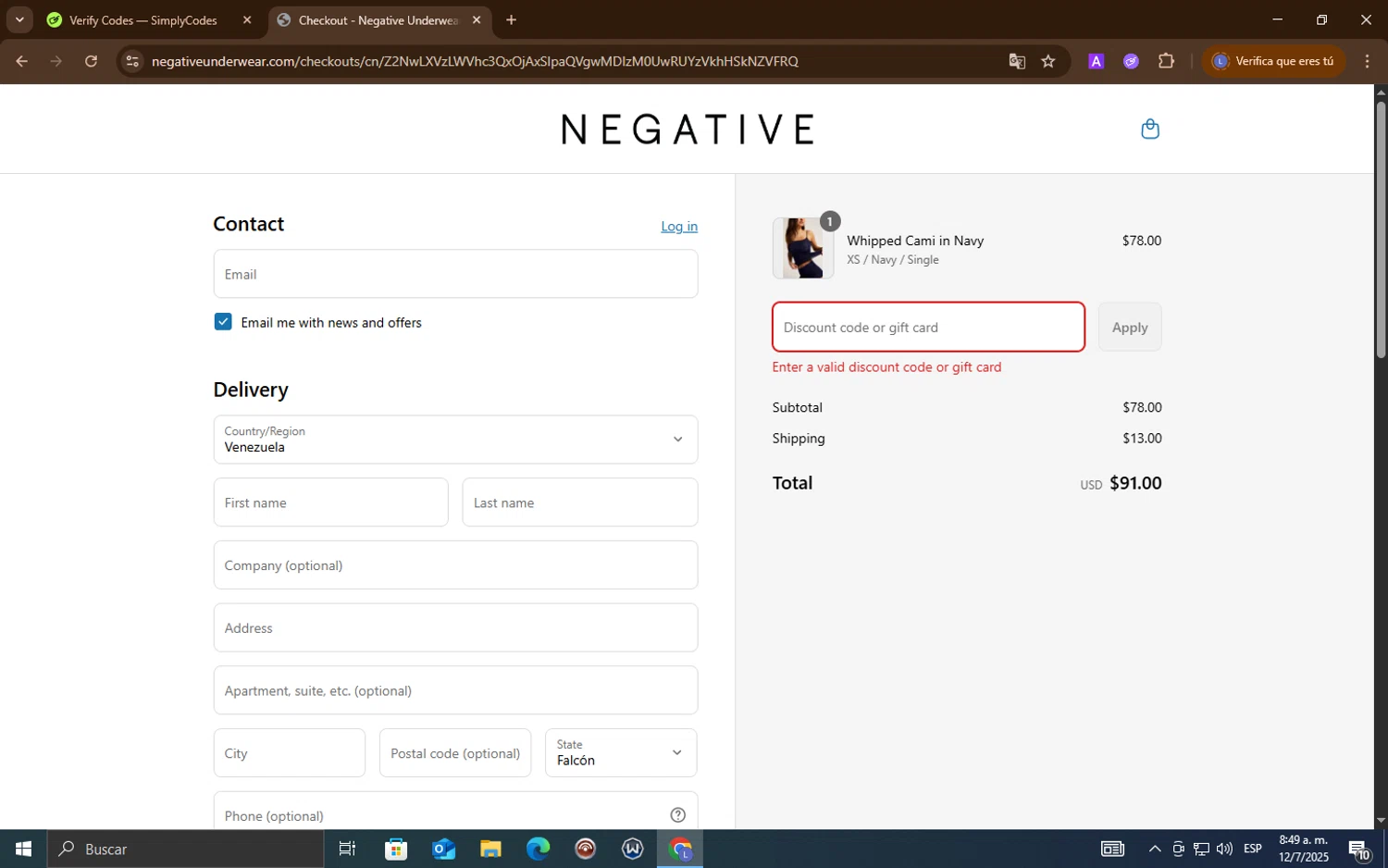The width and height of the screenshot is (1388, 868).
Task: Click the ESP language indicator
Action: (1253, 849)
